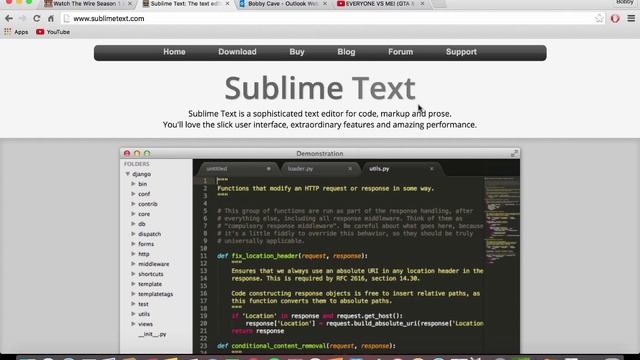This screenshot has width=640, height=360.
Task: Select templatetags folder in sidebar
Action: [x=156, y=294]
